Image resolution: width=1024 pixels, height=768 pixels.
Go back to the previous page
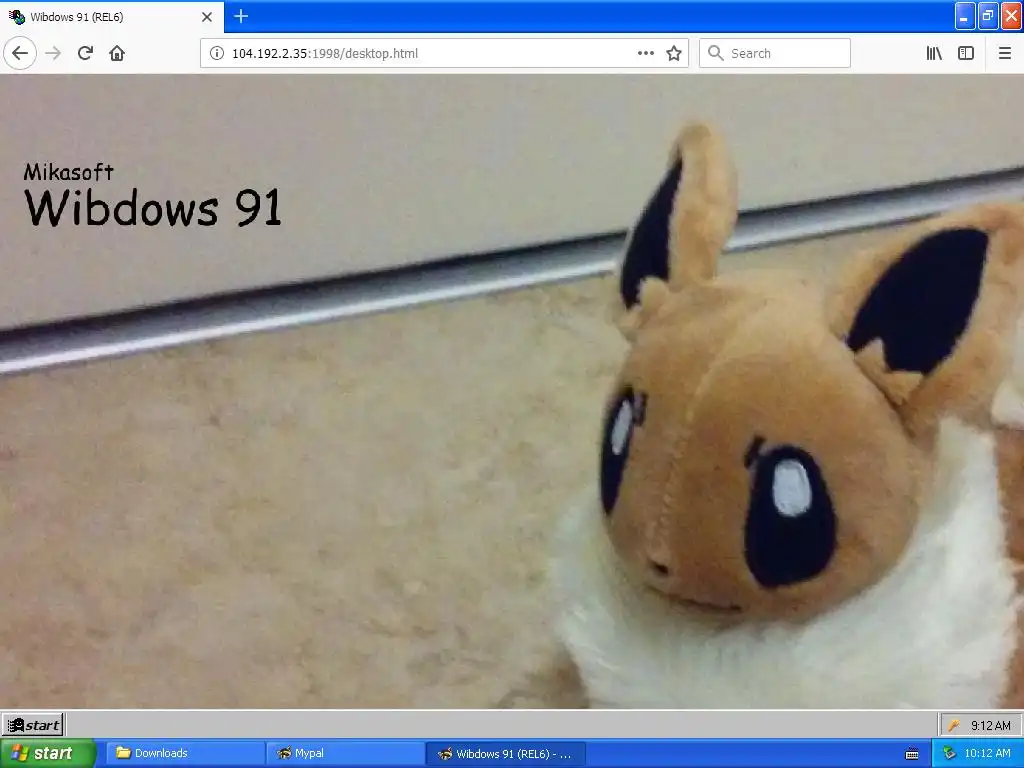(20, 53)
